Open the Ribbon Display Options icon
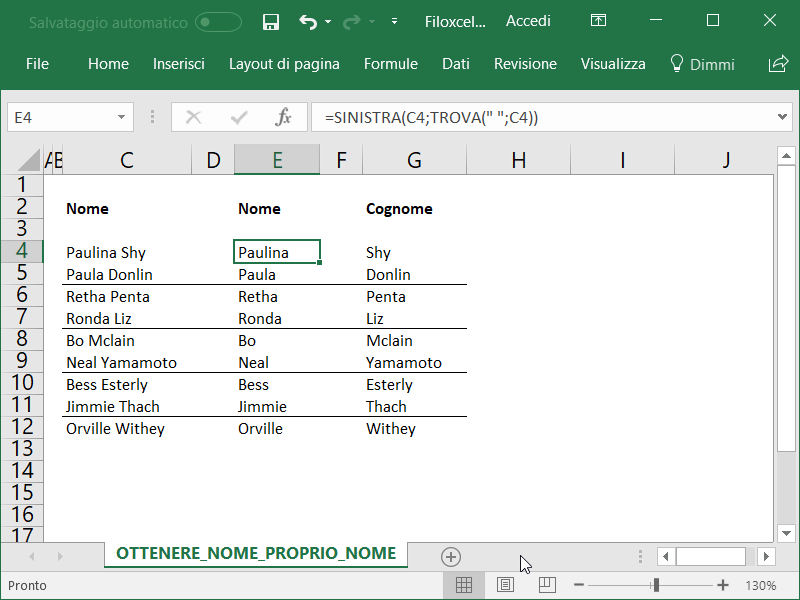 tap(598, 20)
